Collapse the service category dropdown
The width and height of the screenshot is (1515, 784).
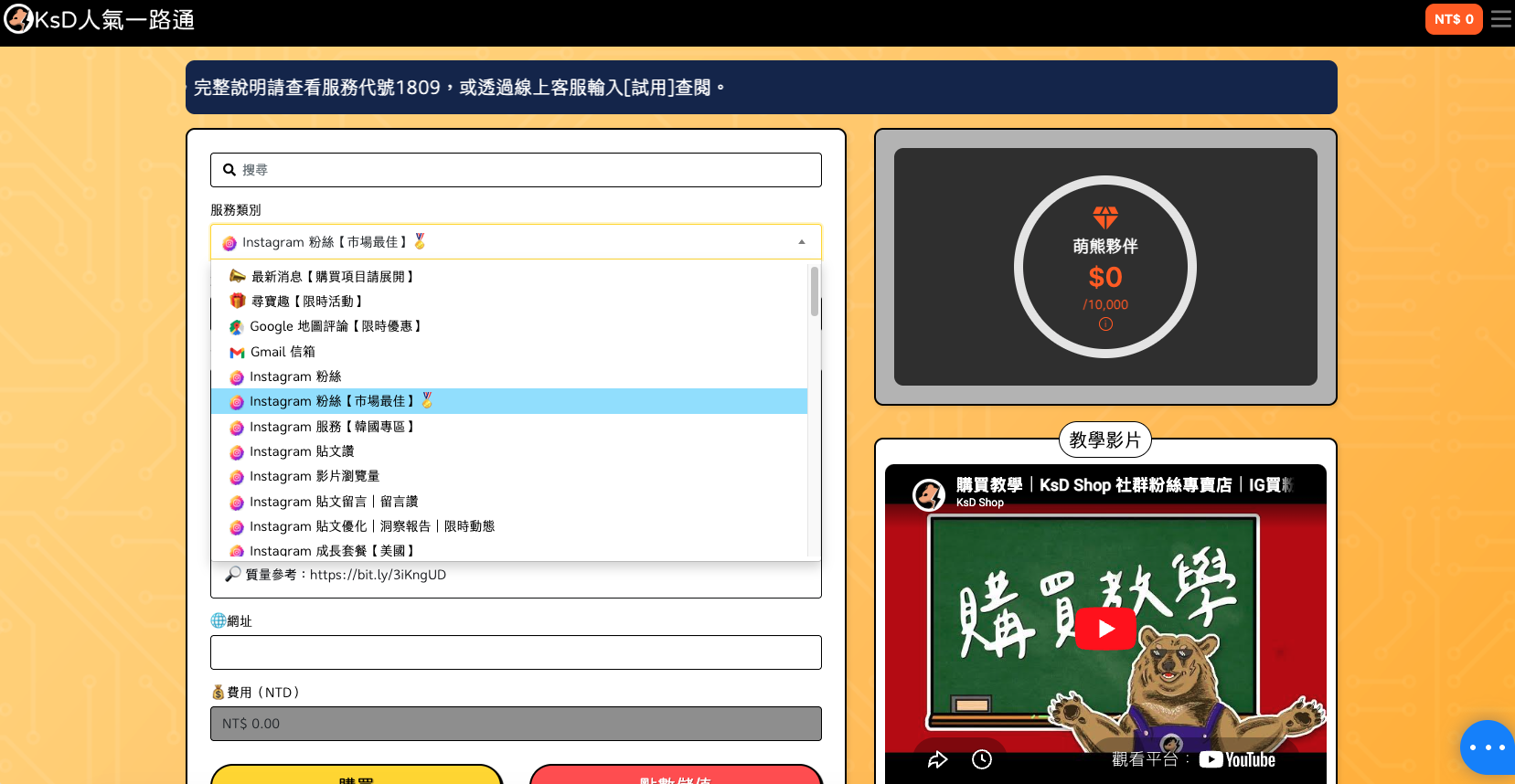pos(516,242)
